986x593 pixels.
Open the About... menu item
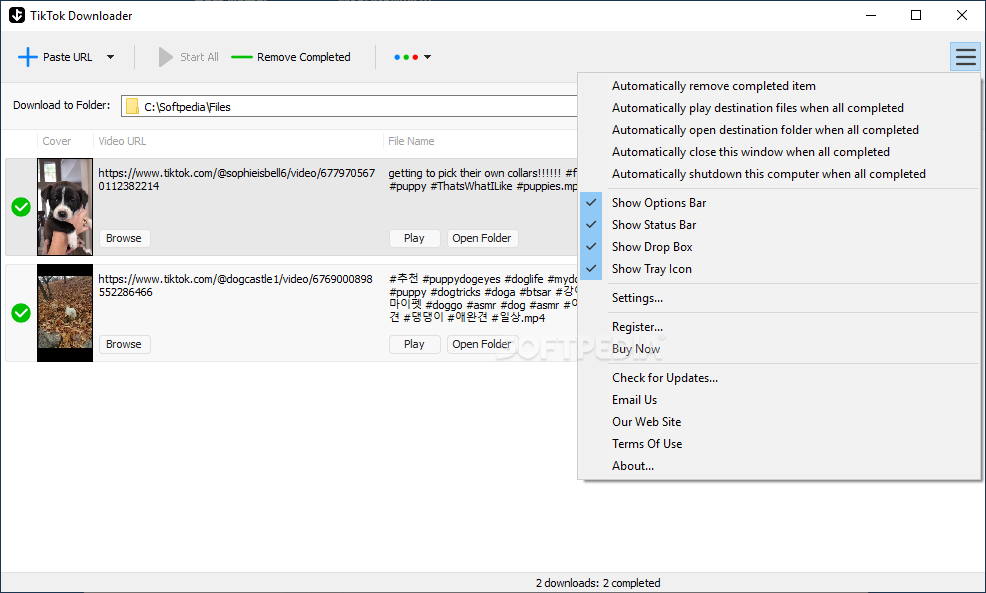click(x=779, y=466)
